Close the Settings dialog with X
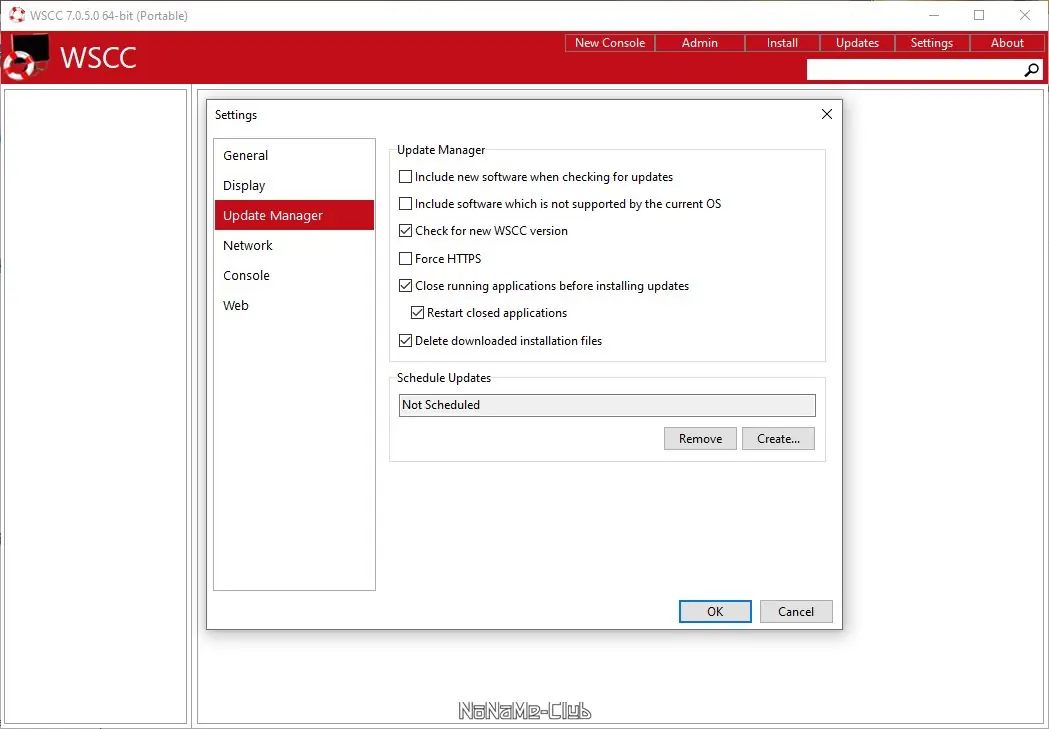 (827, 114)
